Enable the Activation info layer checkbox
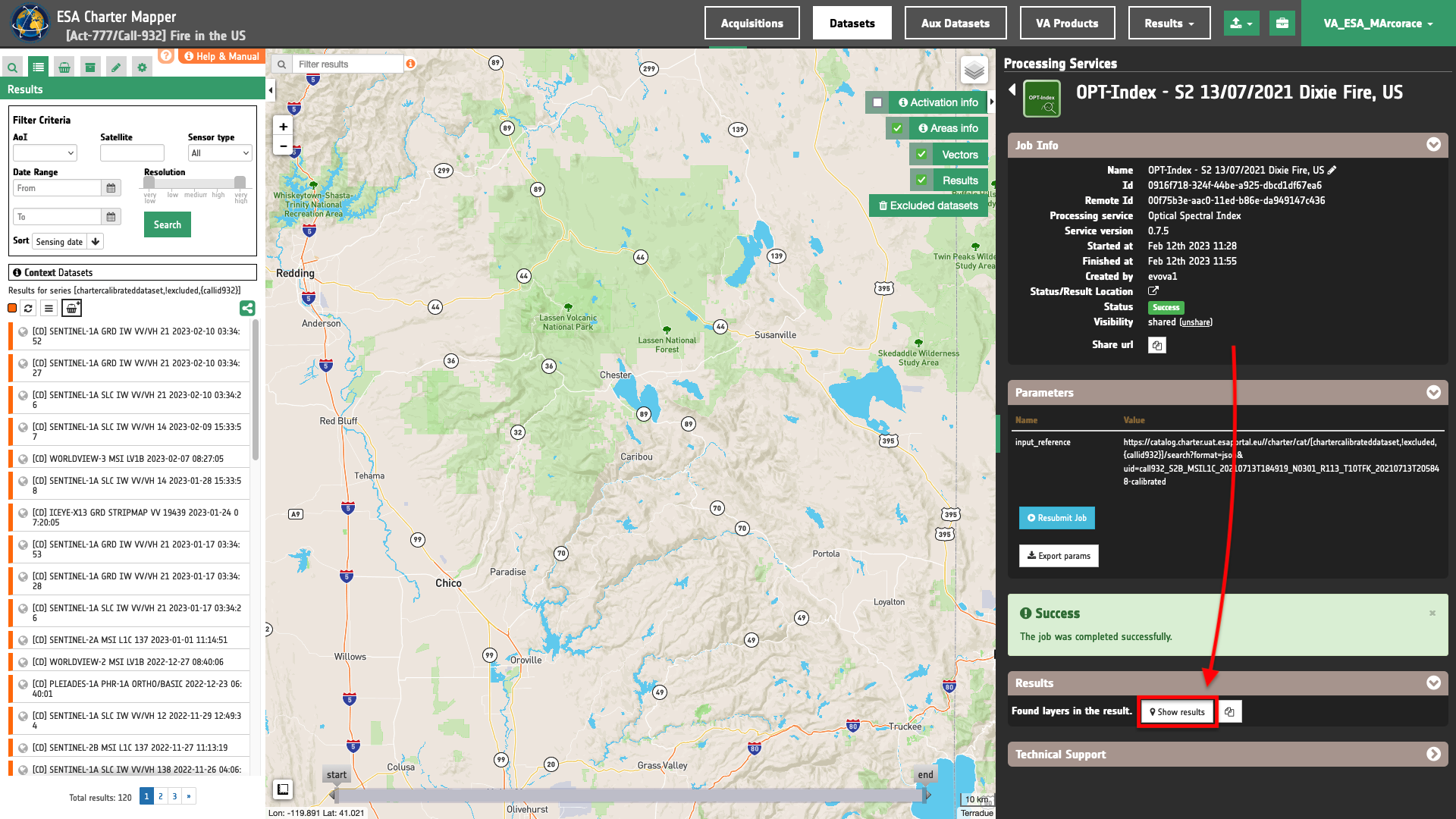The height and width of the screenshot is (819, 1456). click(x=877, y=102)
